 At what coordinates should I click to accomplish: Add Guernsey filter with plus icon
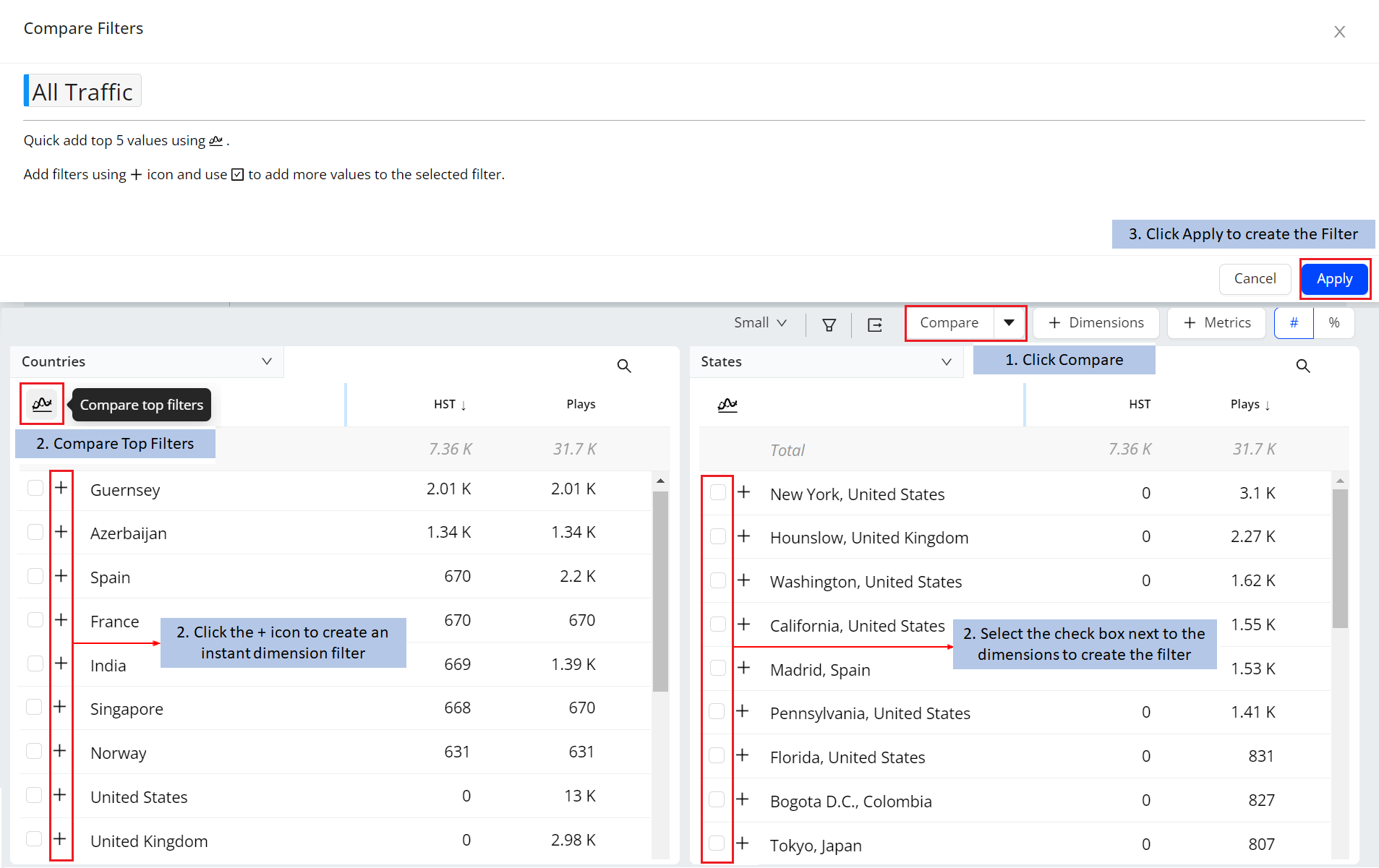(61, 488)
